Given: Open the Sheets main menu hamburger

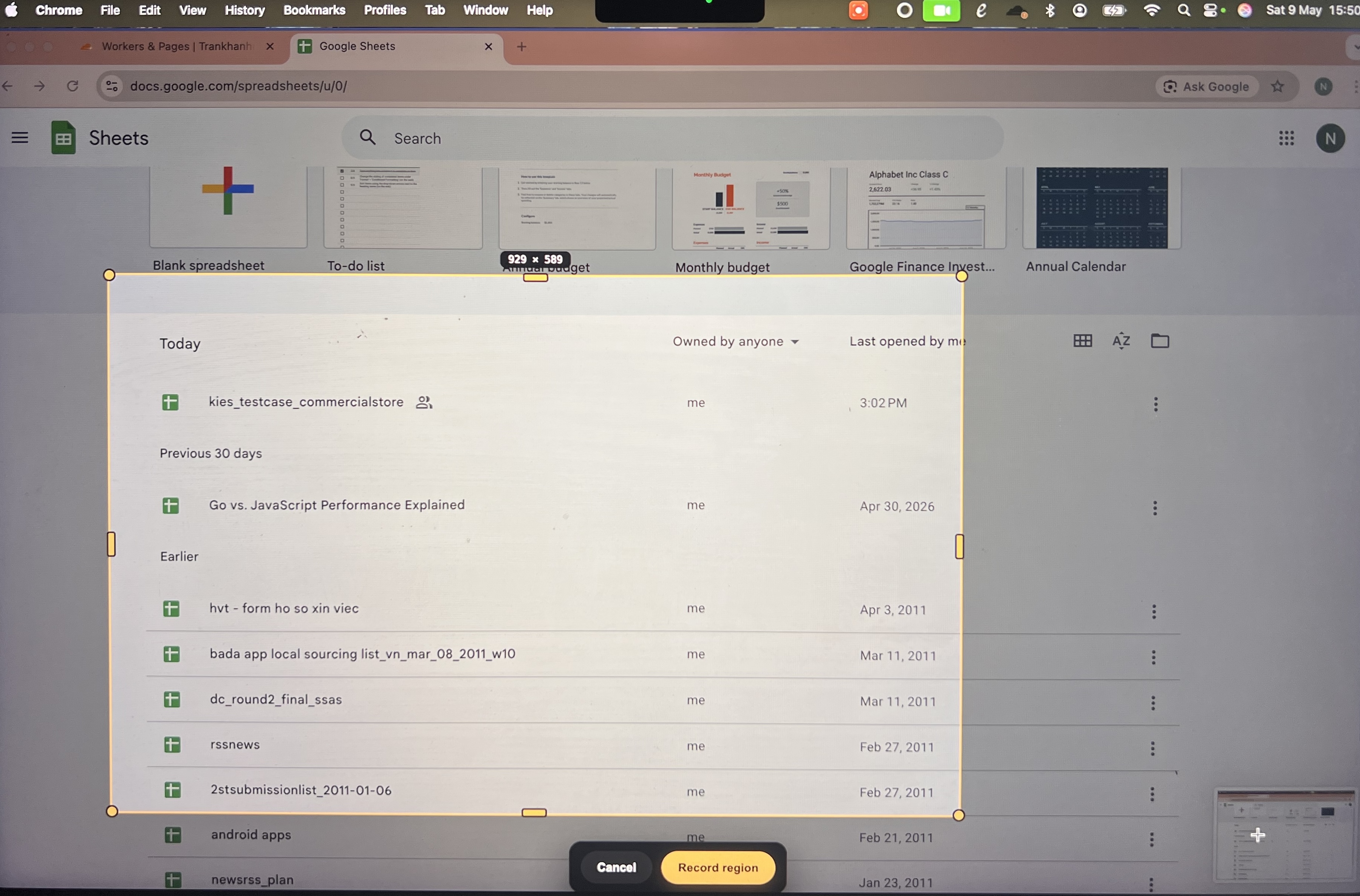Looking at the screenshot, I should click(x=20, y=138).
